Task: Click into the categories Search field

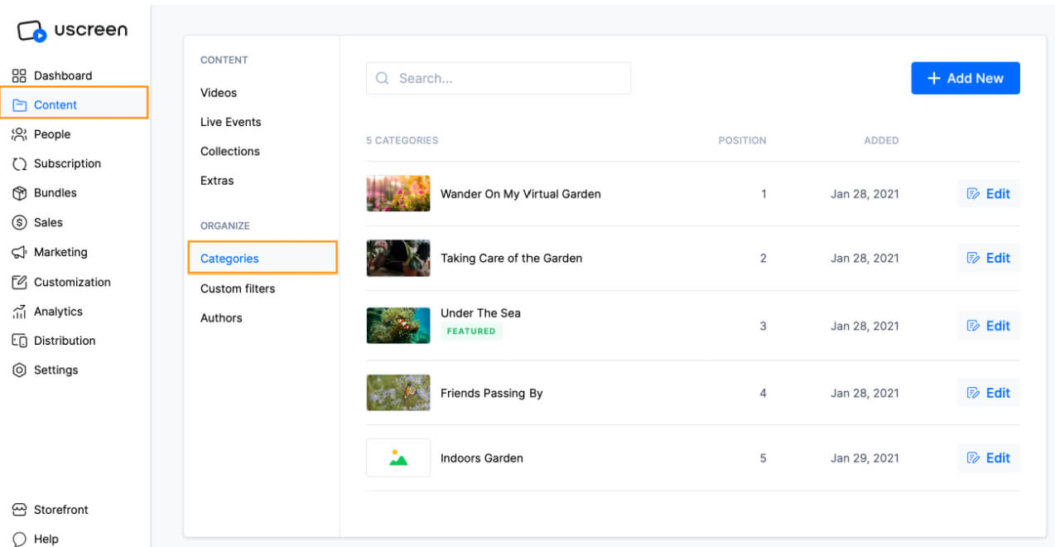Action: (498, 78)
